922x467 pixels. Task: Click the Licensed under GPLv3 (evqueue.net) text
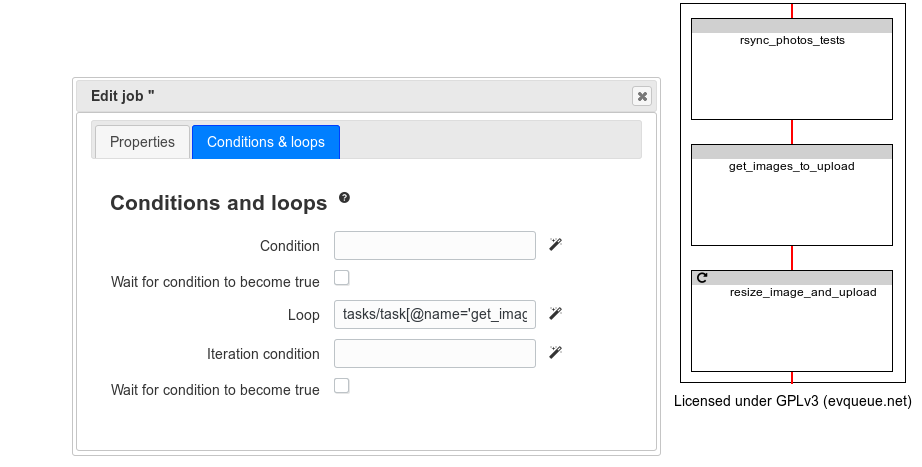793,401
